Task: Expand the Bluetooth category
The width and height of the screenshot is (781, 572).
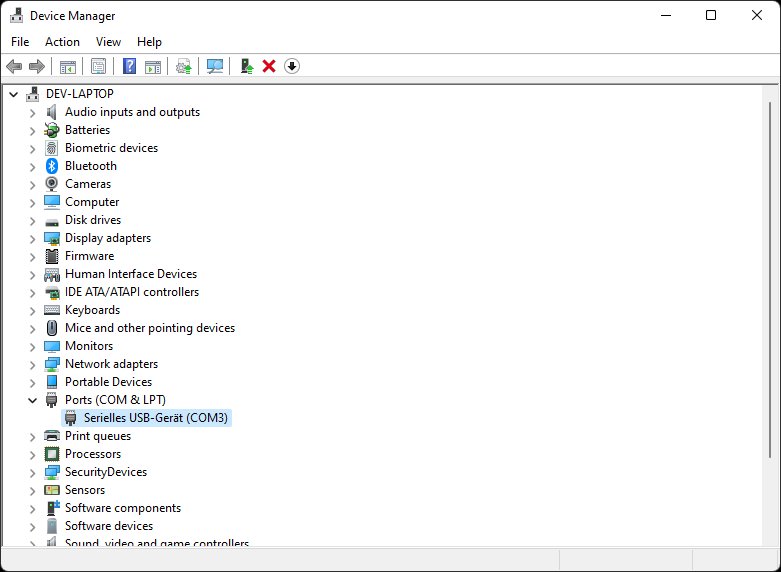Action: click(x=32, y=166)
